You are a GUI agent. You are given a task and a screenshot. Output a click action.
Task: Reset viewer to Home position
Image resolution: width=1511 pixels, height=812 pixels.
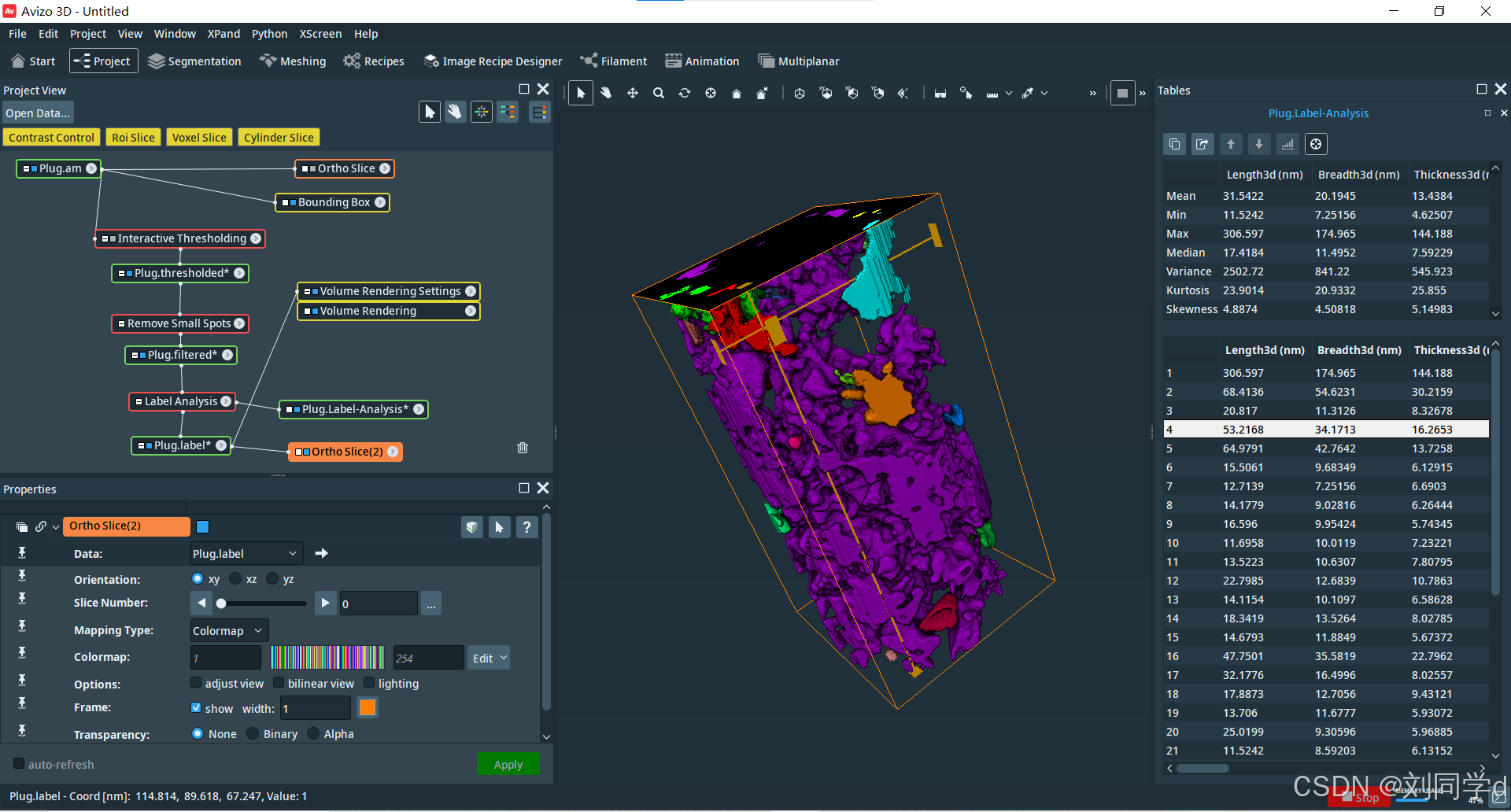(737, 93)
